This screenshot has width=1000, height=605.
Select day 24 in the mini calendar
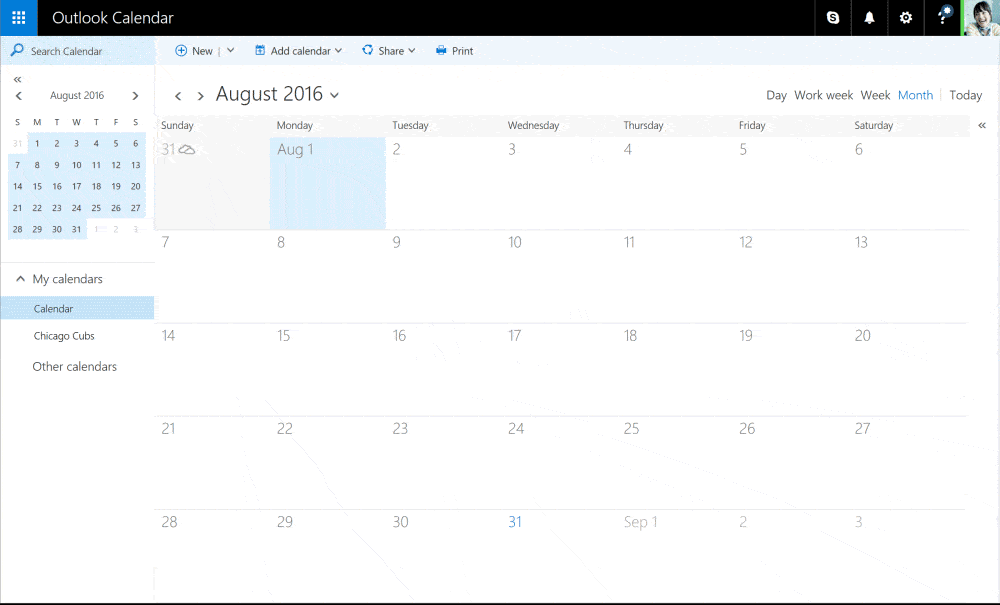click(x=77, y=208)
